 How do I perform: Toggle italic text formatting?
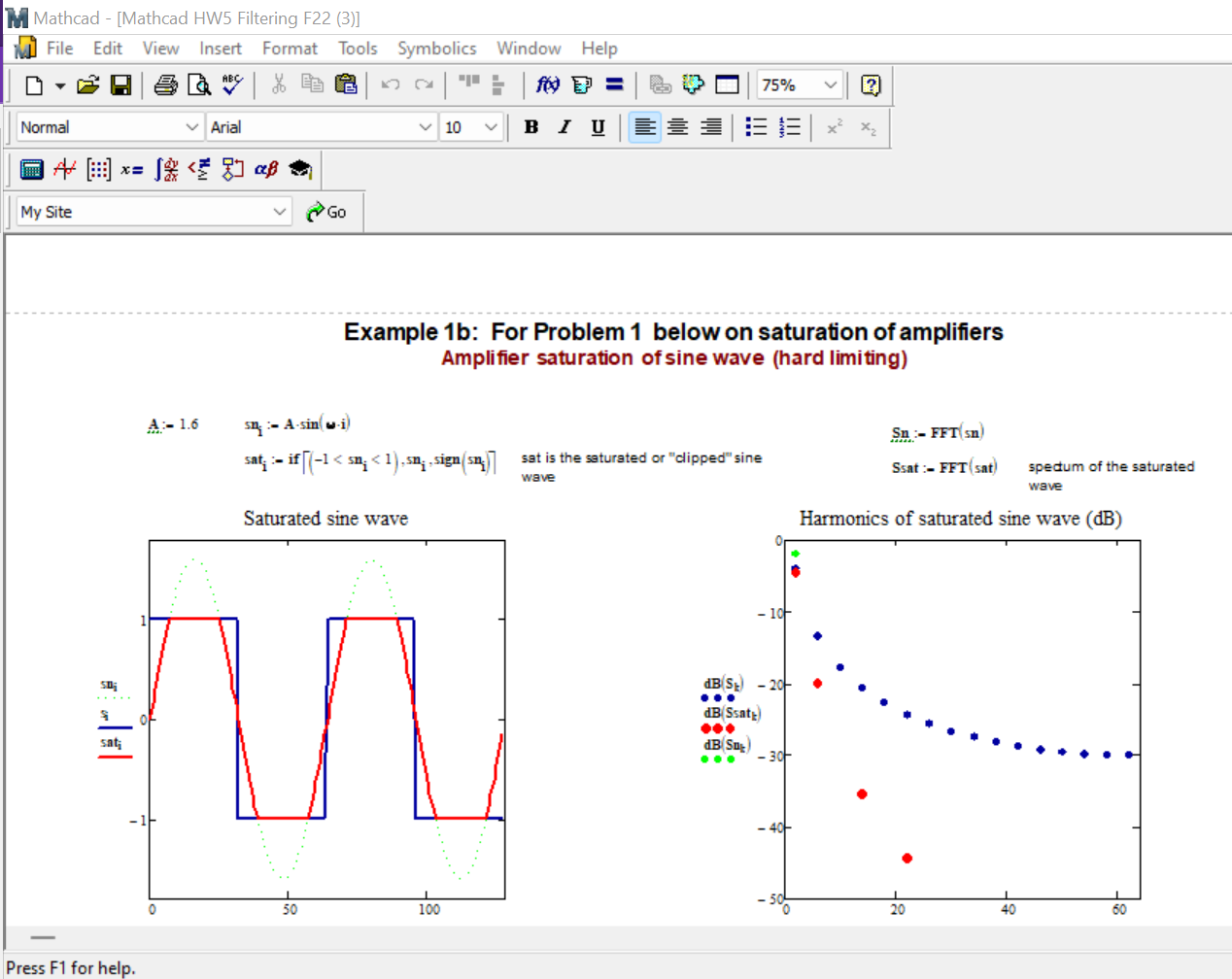pyautogui.click(x=564, y=126)
